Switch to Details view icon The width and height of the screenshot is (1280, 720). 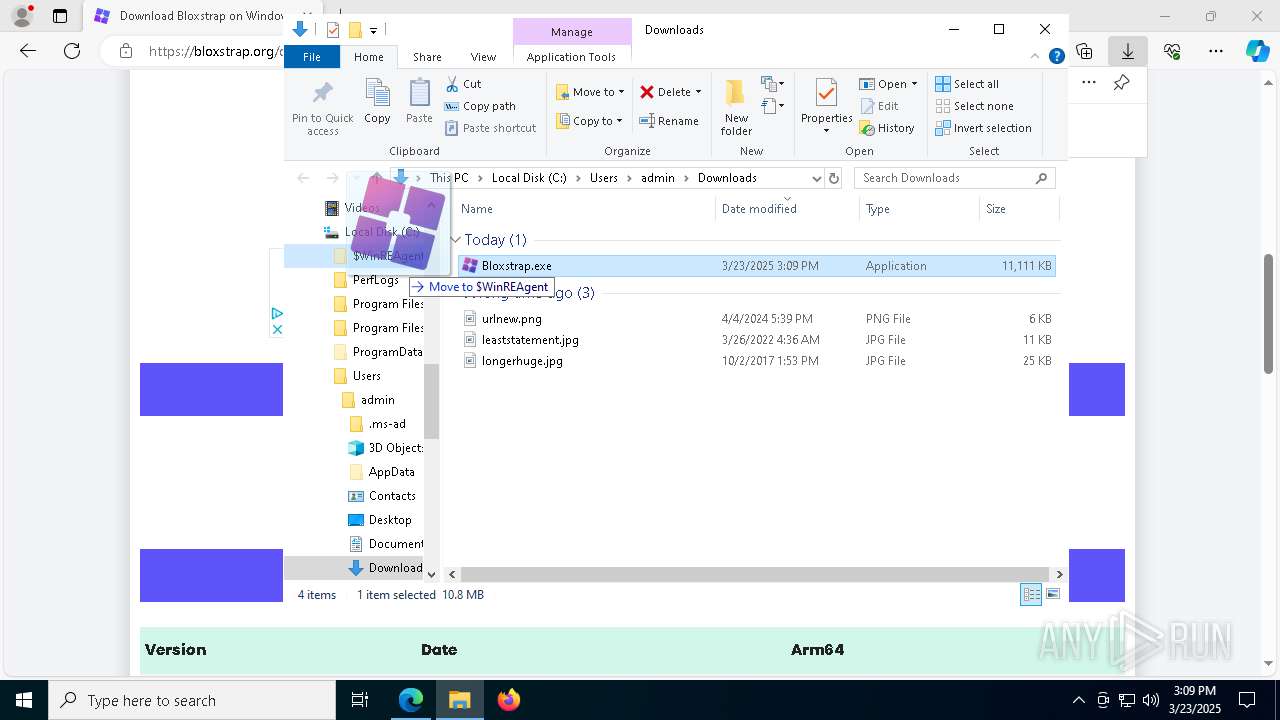[1031, 595]
